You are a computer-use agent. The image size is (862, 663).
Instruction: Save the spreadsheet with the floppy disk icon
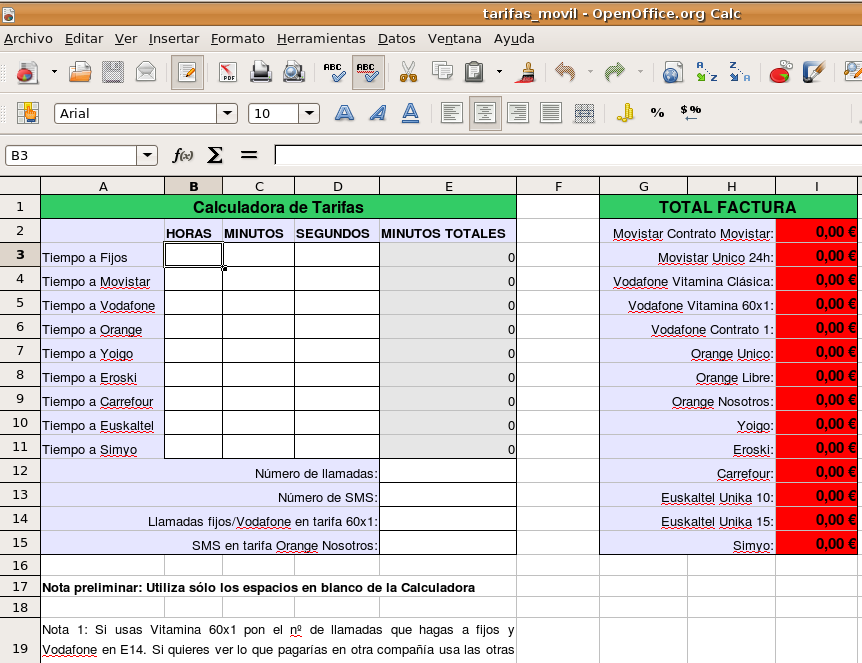pyautogui.click(x=113, y=72)
